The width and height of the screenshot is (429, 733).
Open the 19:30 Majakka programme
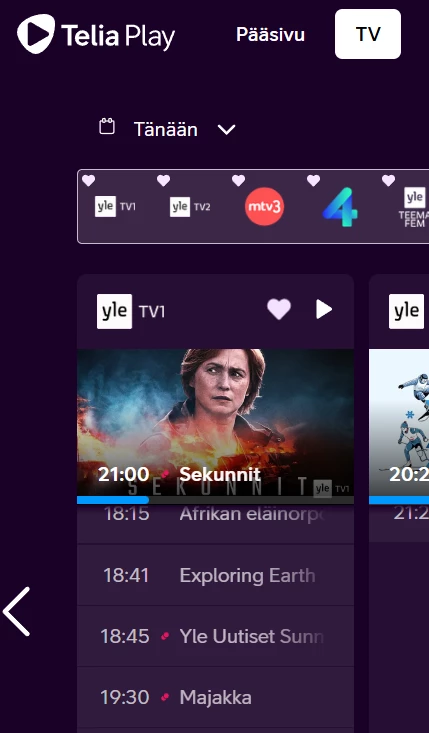[215, 697]
